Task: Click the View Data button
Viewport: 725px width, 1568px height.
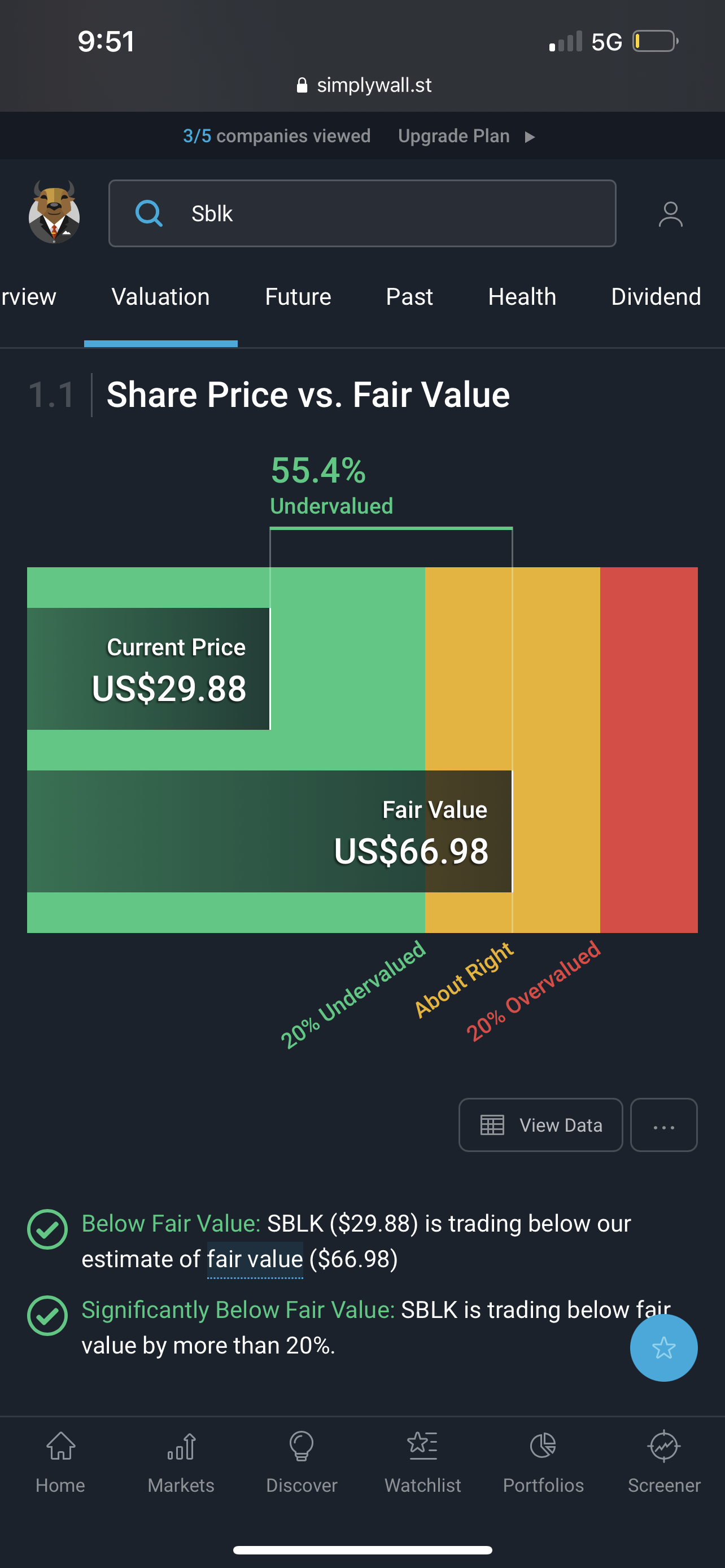Action: coord(540,1125)
